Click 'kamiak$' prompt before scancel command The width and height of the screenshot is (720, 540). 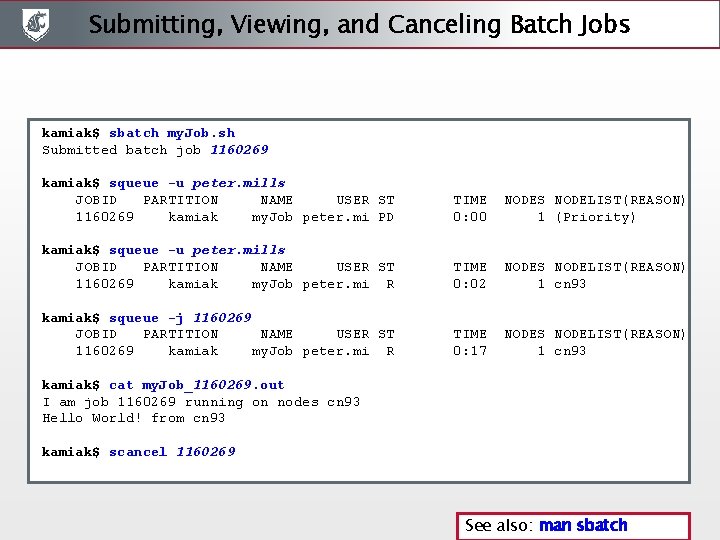click(71, 452)
